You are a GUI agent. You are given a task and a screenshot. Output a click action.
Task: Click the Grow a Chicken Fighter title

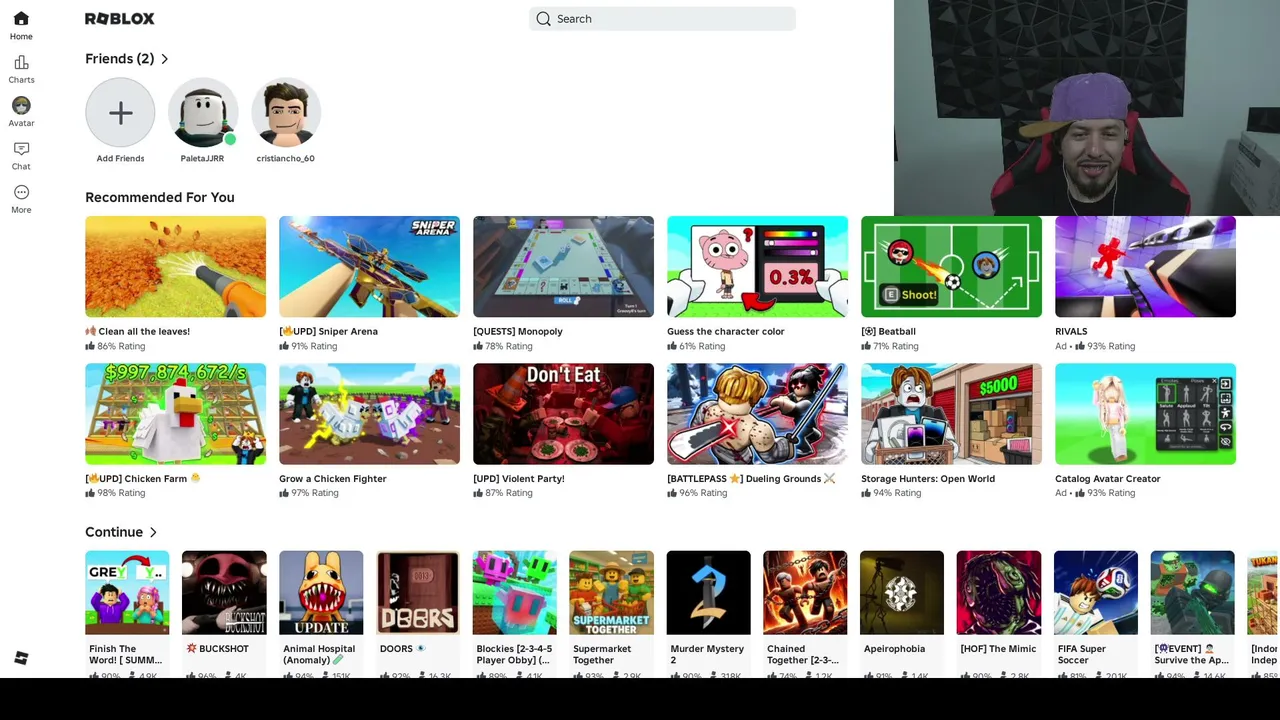(333, 478)
